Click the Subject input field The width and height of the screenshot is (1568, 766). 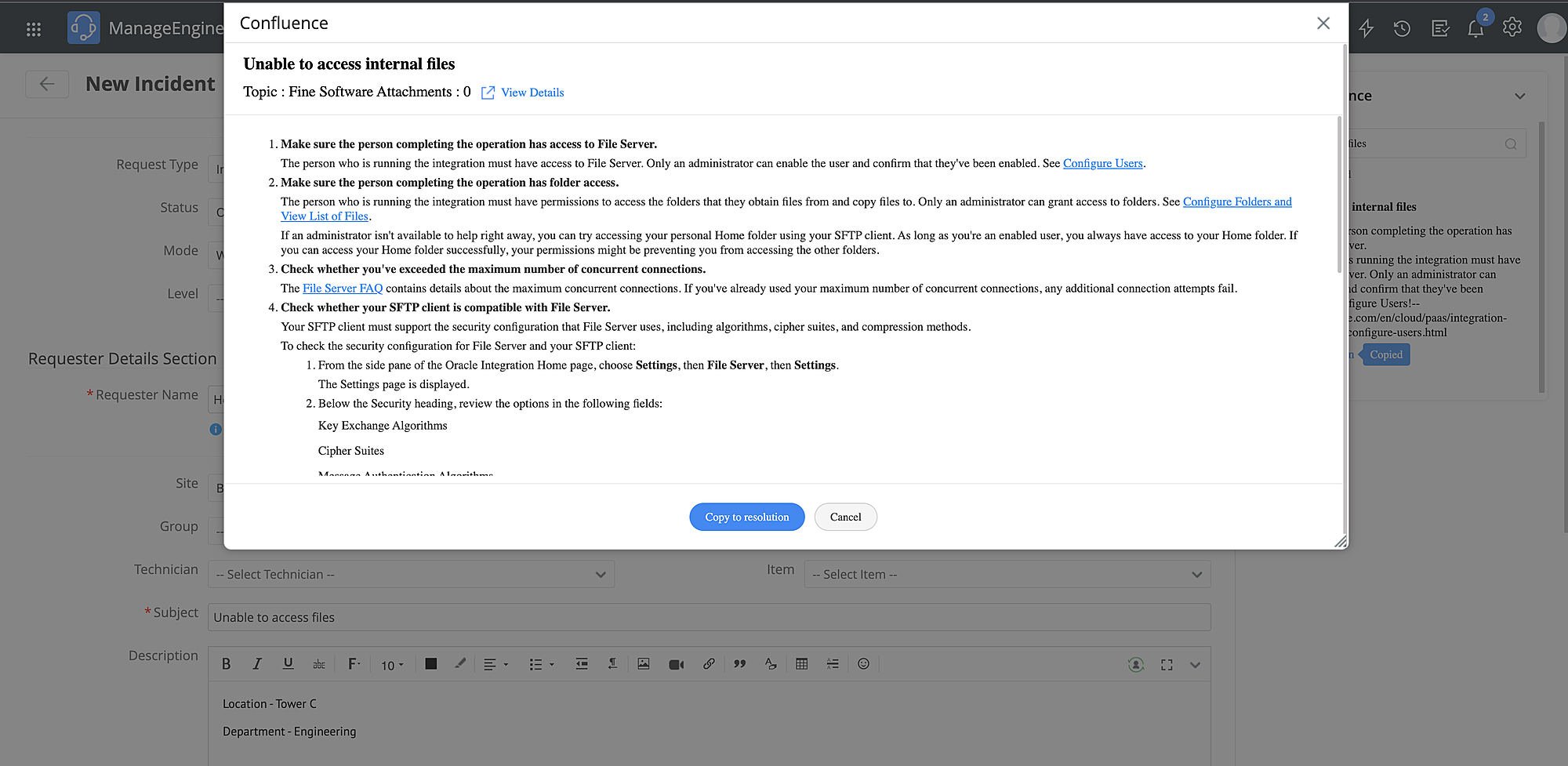click(710, 617)
